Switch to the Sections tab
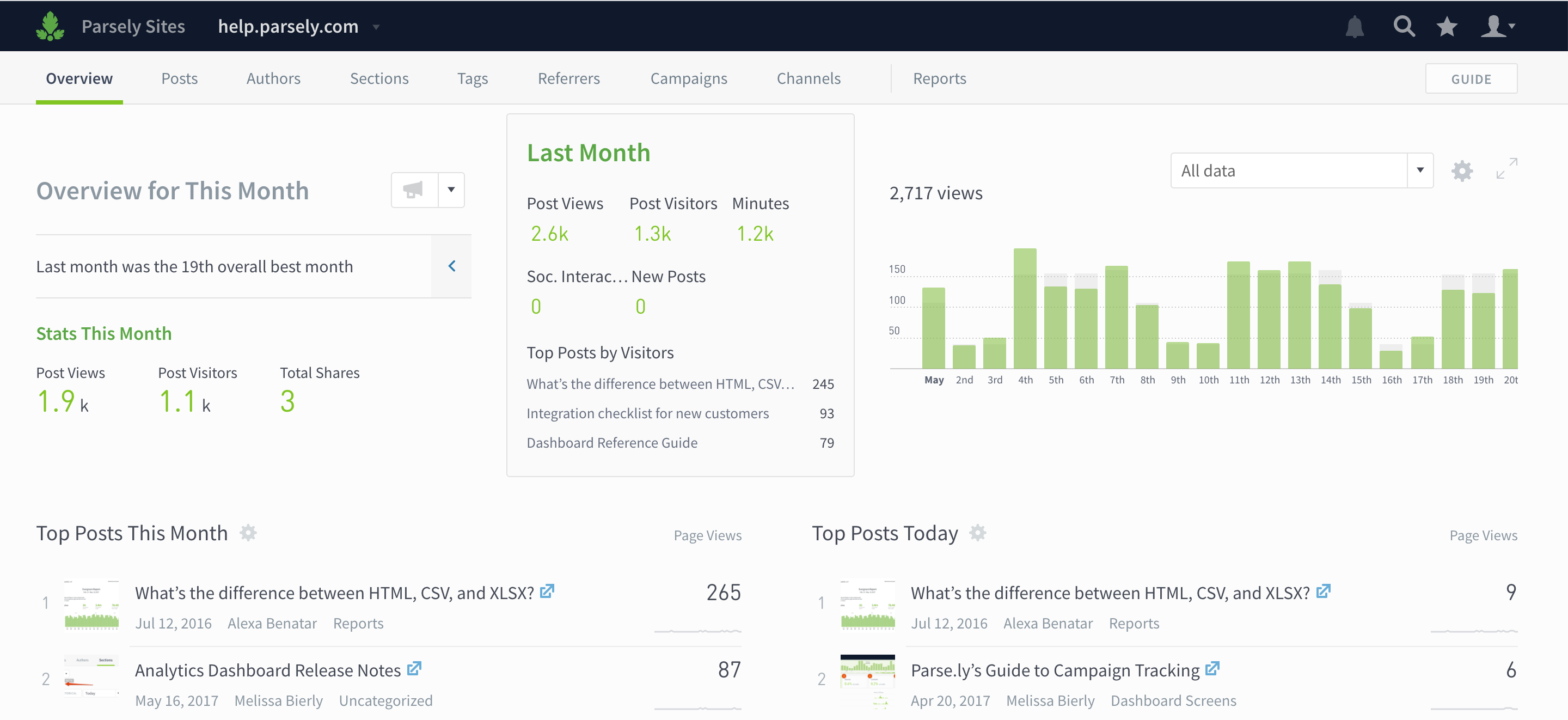The width and height of the screenshot is (1568, 720). coord(379,78)
